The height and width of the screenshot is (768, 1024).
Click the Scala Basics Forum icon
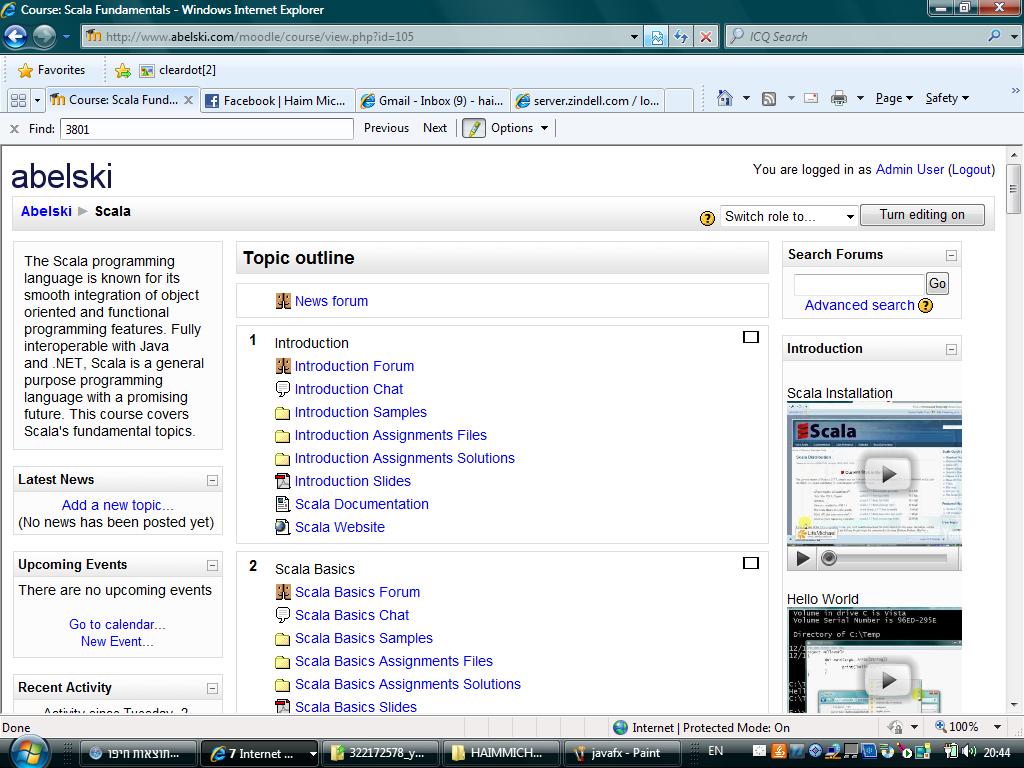click(283, 592)
